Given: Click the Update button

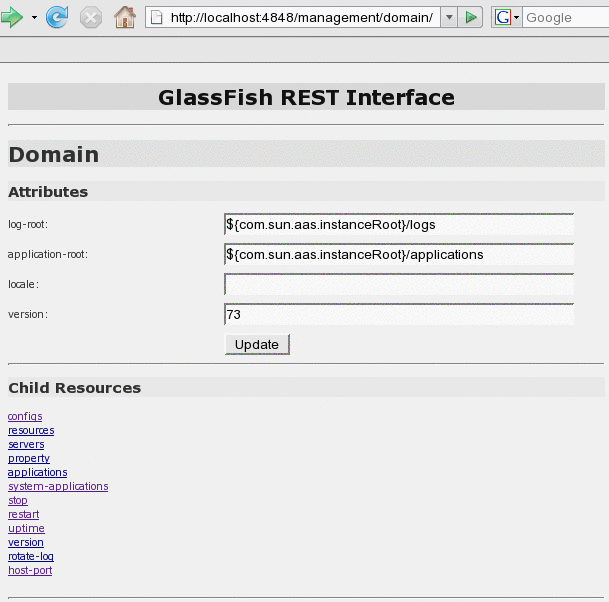Looking at the screenshot, I should 257,344.
